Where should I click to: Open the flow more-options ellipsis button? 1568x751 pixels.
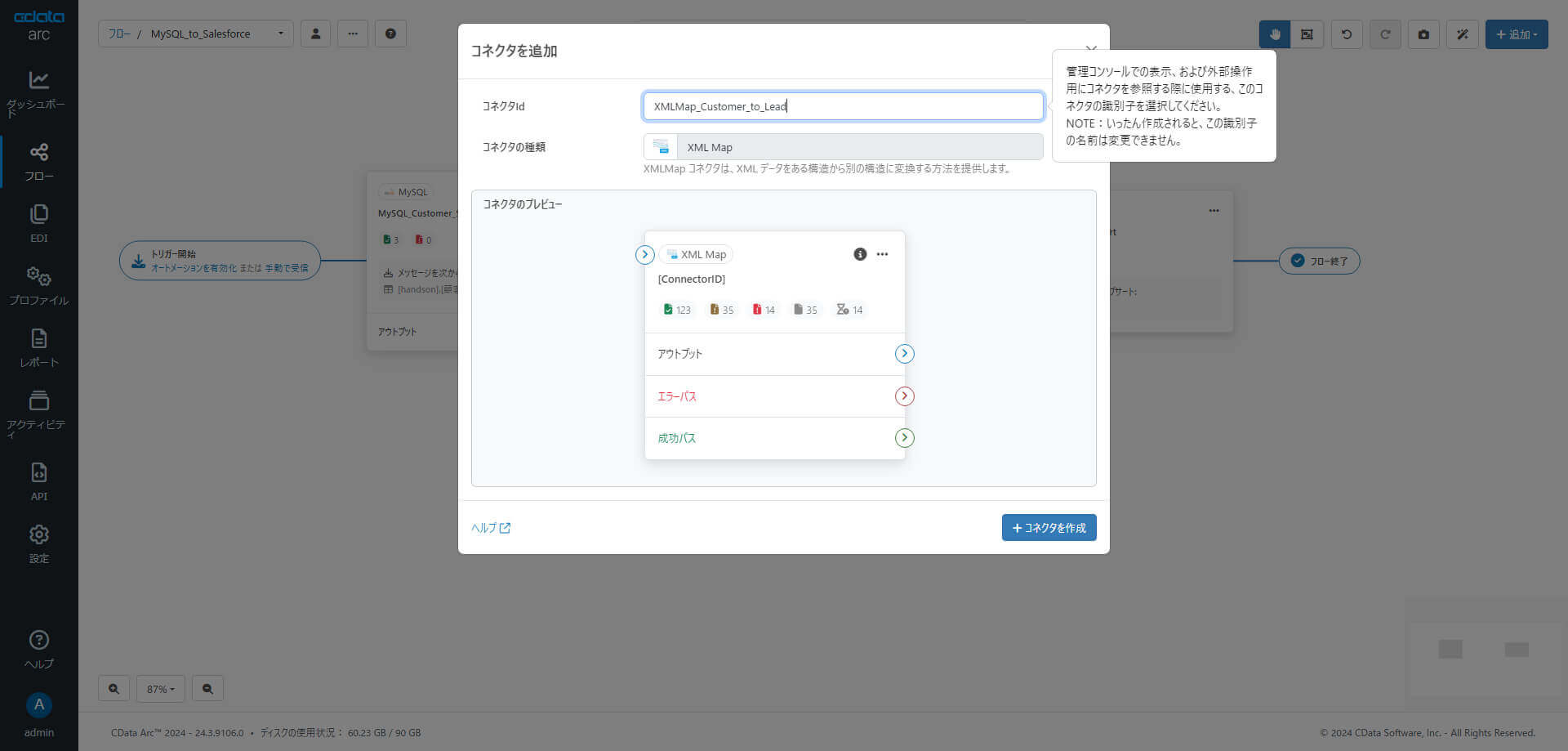[x=353, y=34]
